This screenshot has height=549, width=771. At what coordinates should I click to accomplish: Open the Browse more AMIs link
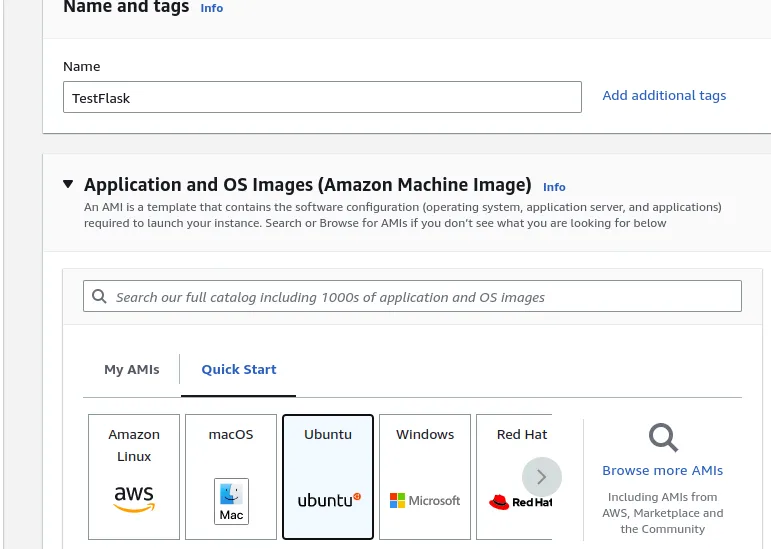pyautogui.click(x=662, y=470)
